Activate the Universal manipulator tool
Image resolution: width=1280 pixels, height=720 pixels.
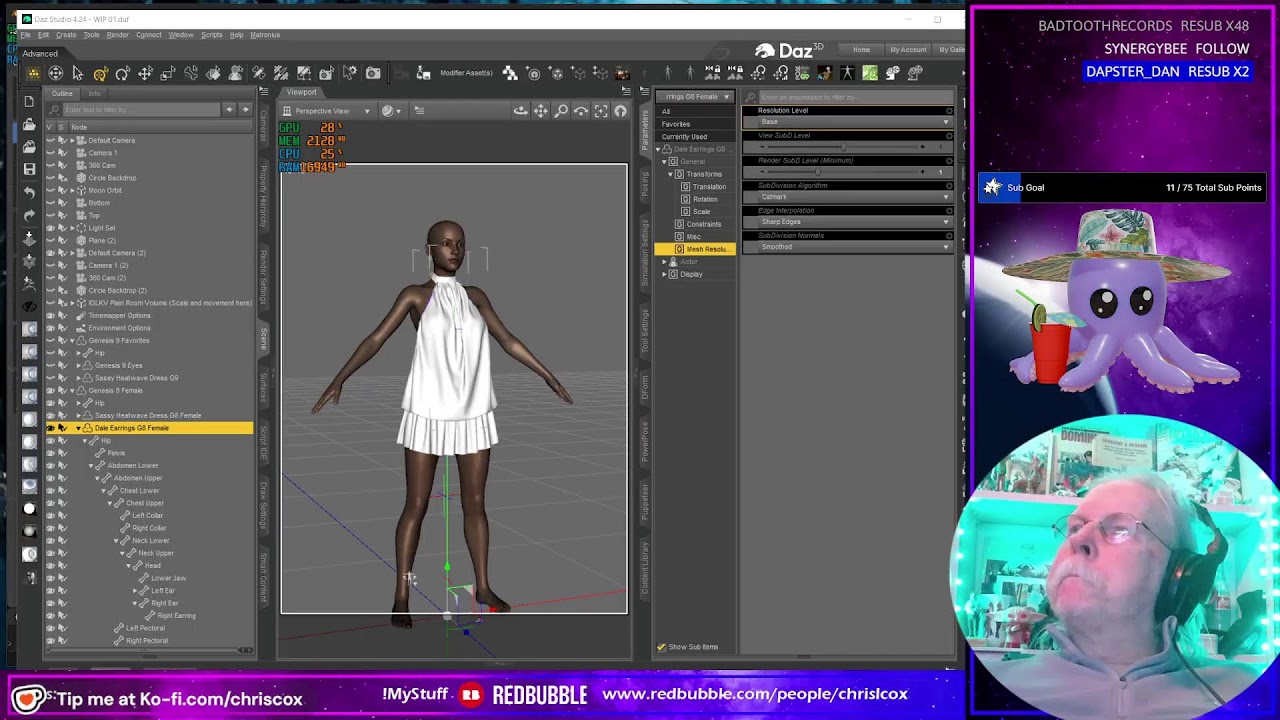100,73
